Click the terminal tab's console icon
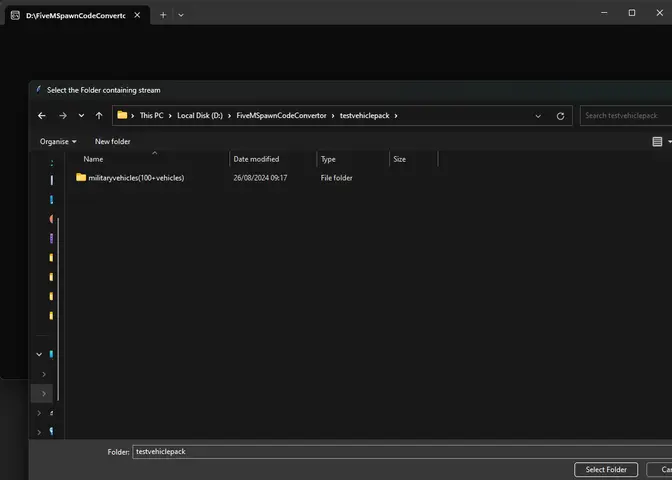Screen dimensions: 672x480 point(15,15)
